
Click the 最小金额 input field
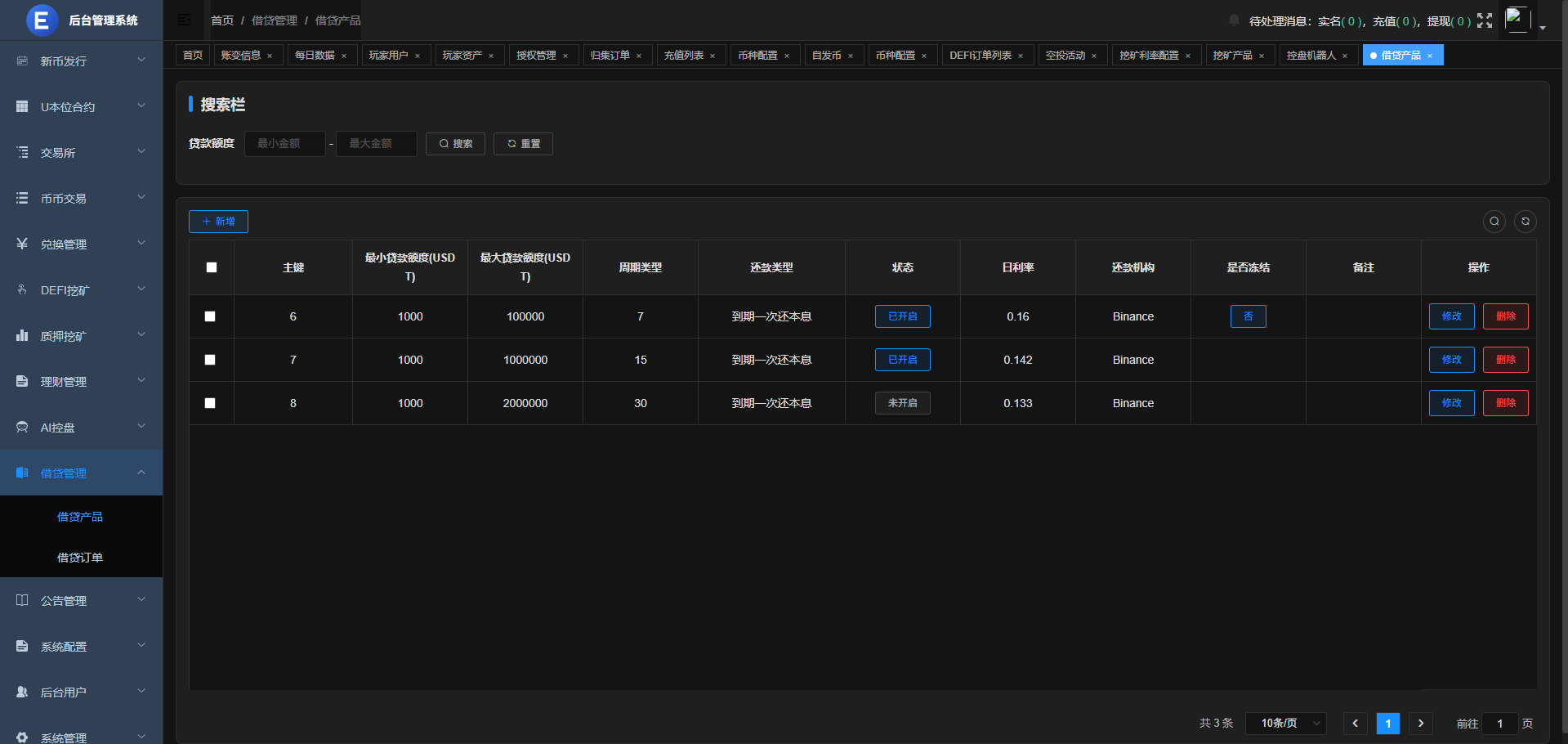pos(285,144)
